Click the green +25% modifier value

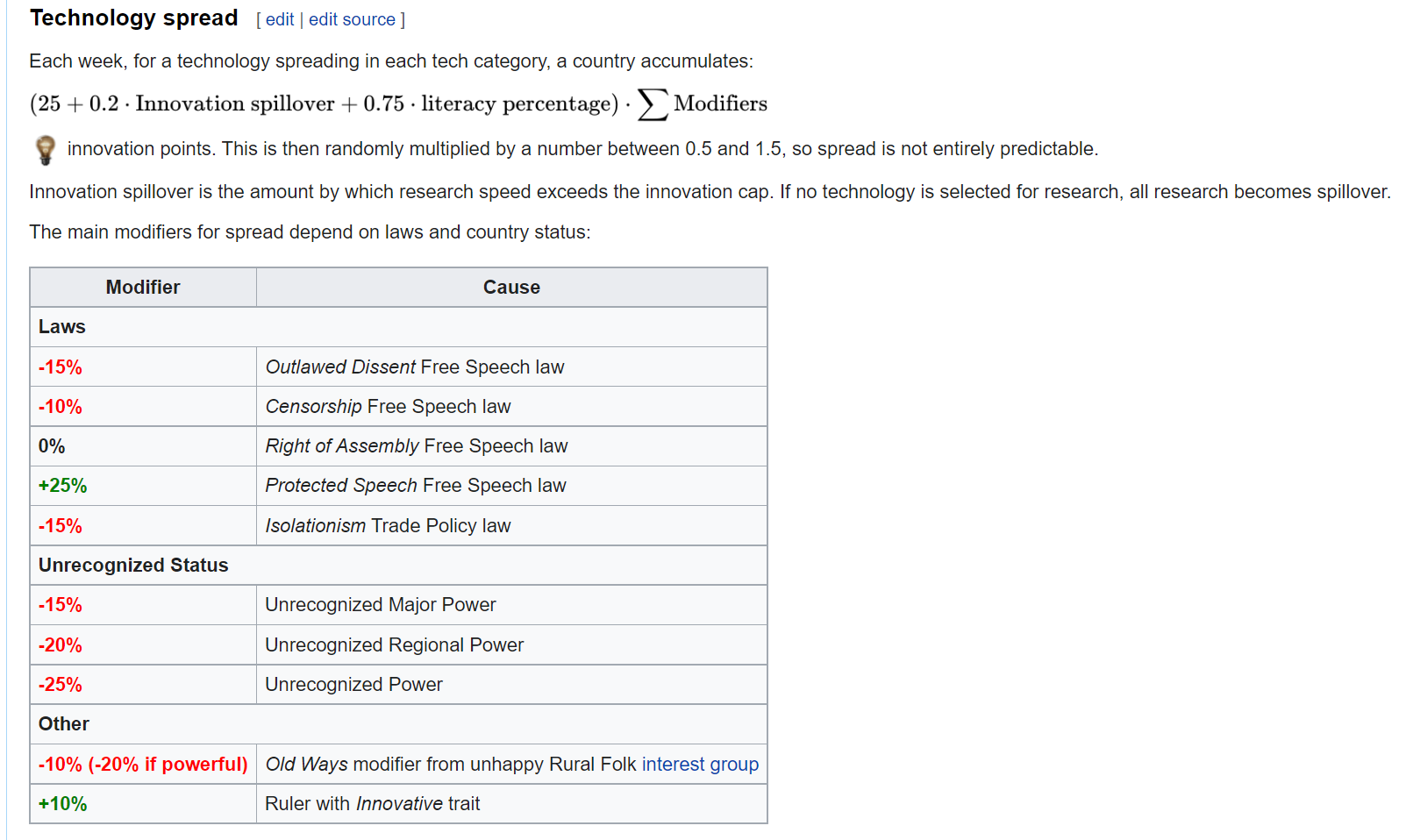[x=63, y=486]
